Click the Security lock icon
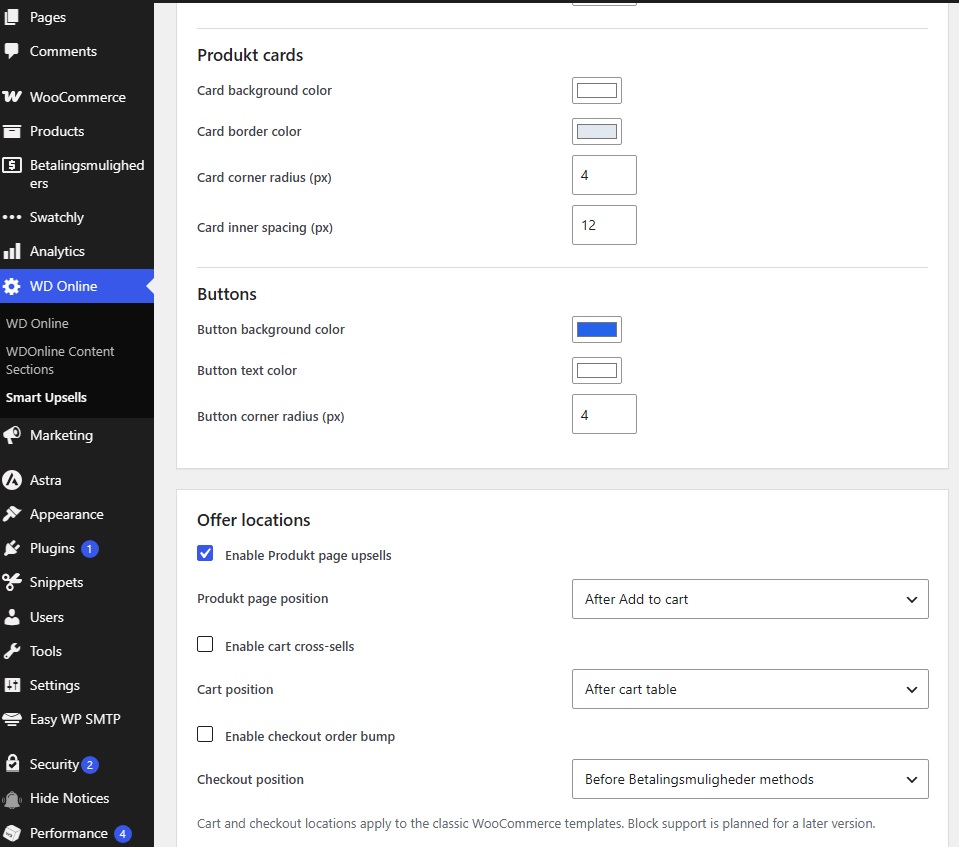The width and height of the screenshot is (959, 847). (x=12, y=763)
